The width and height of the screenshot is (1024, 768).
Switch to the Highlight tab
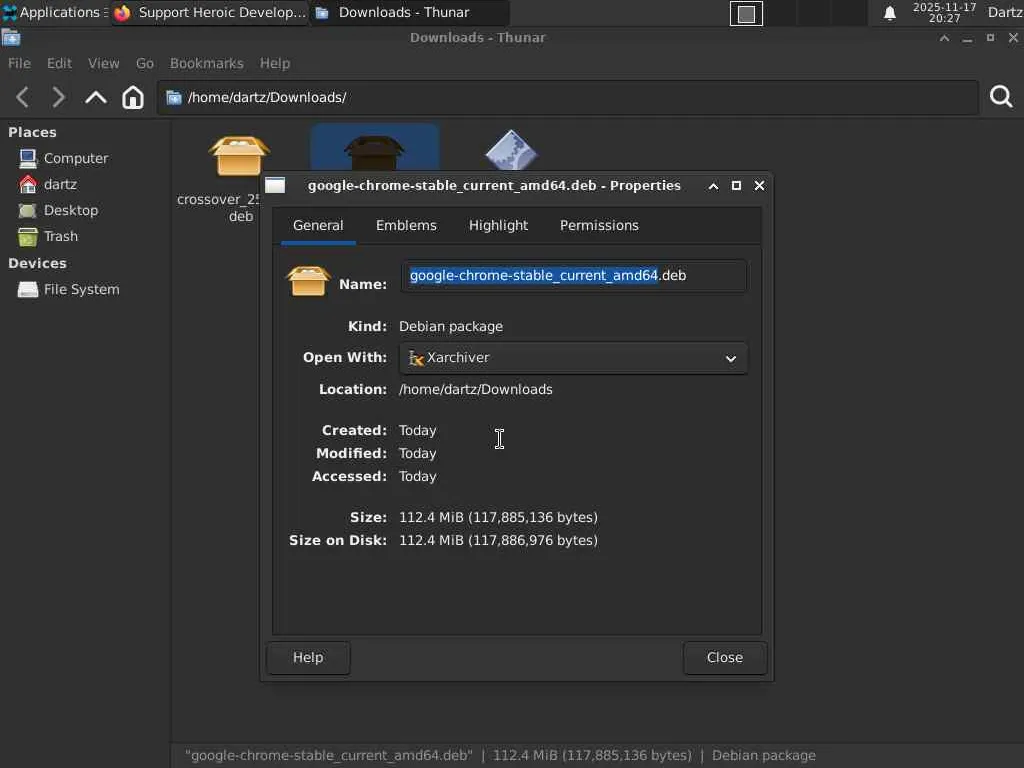498,225
